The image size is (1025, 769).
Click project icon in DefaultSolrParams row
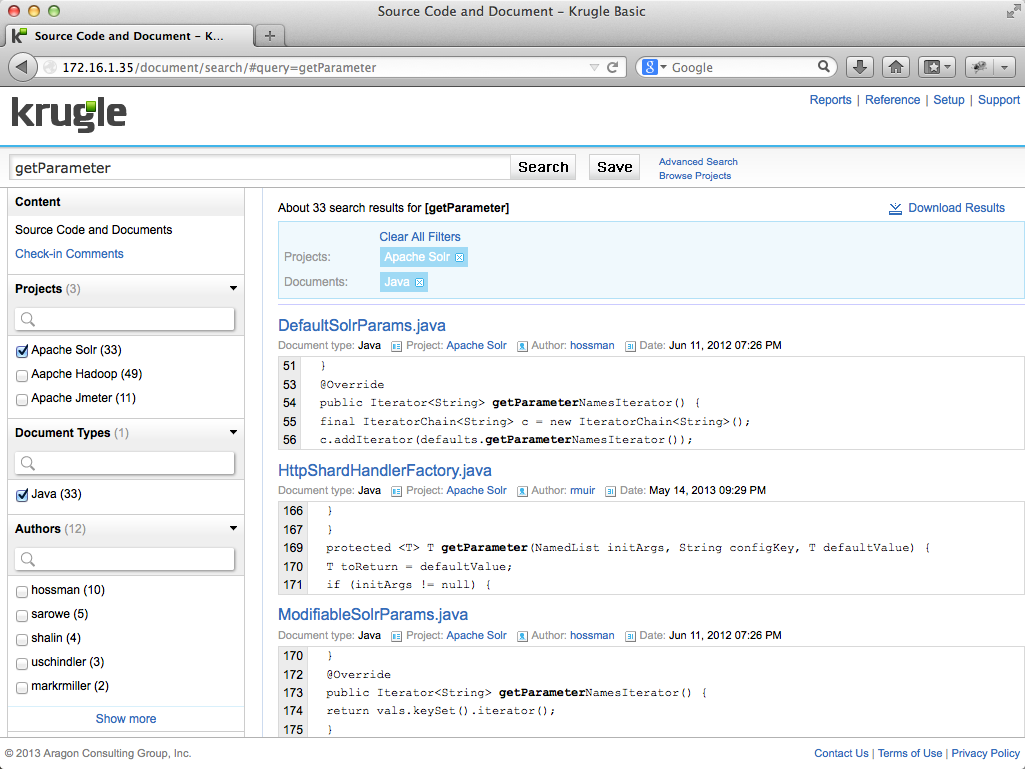pyautogui.click(x=396, y=346)
